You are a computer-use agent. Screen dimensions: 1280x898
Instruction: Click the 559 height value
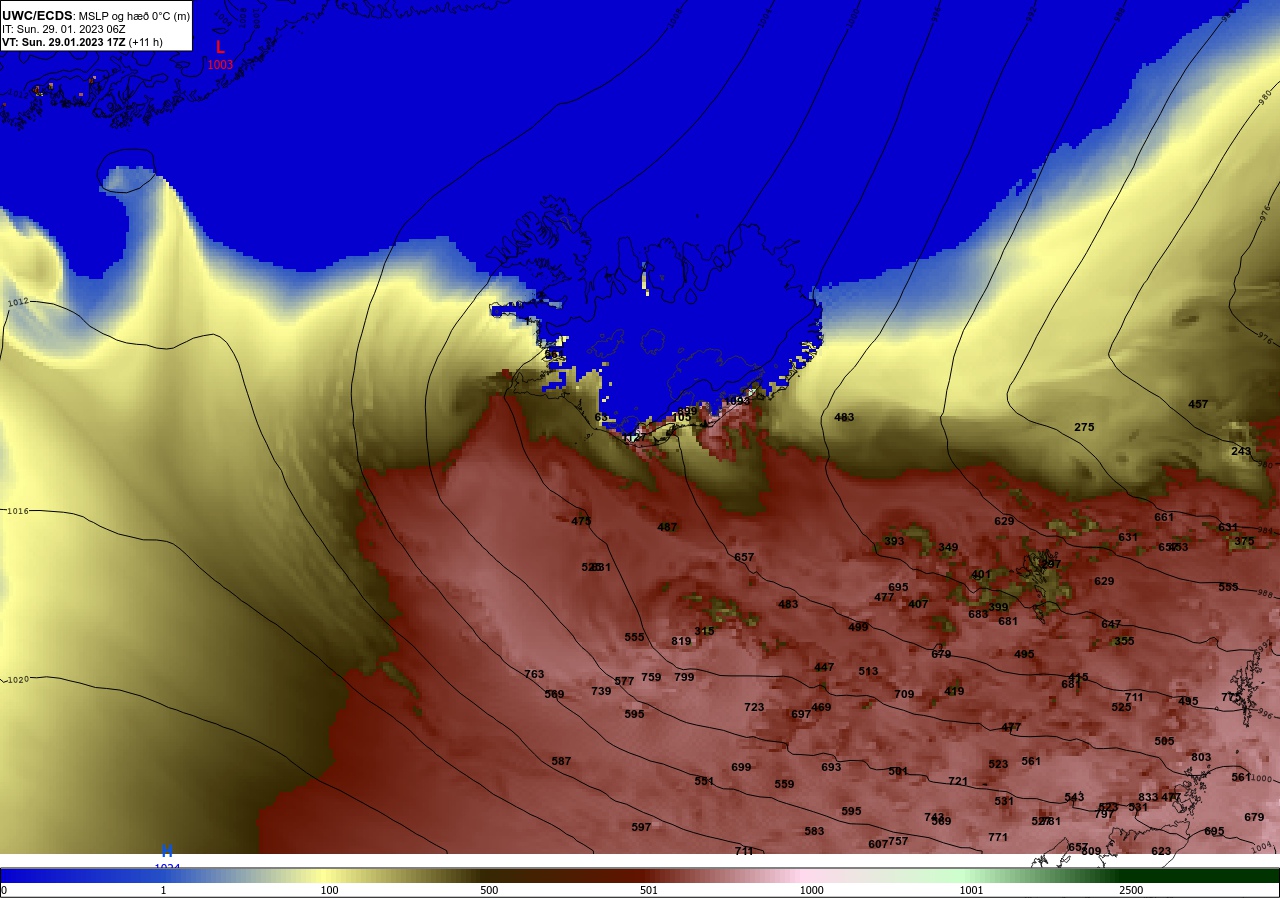pos(784,784)
